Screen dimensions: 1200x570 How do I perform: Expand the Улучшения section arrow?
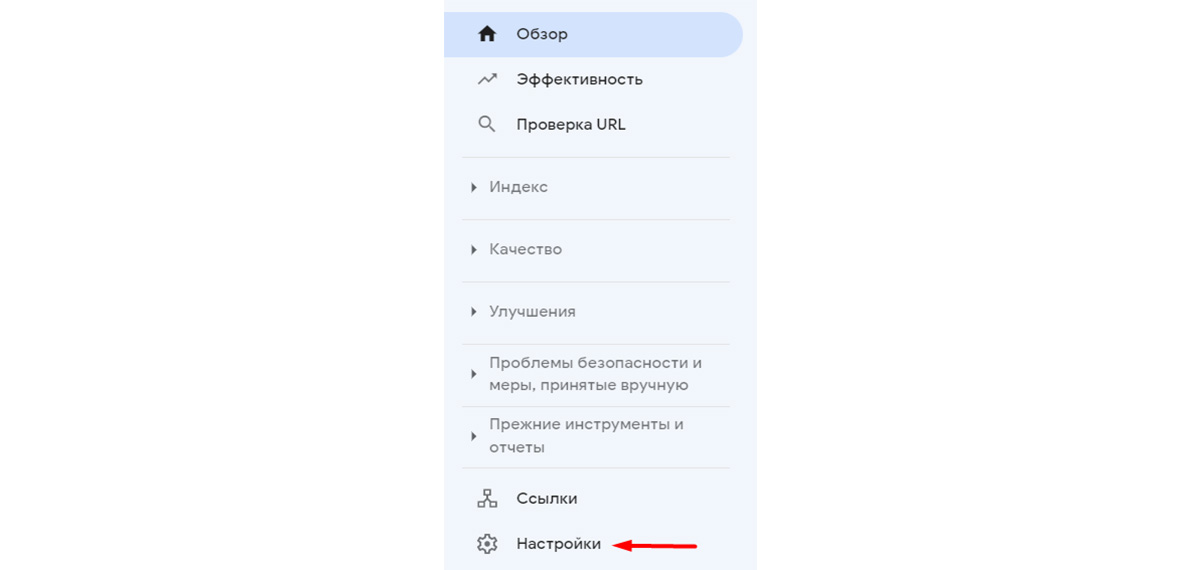474,312
